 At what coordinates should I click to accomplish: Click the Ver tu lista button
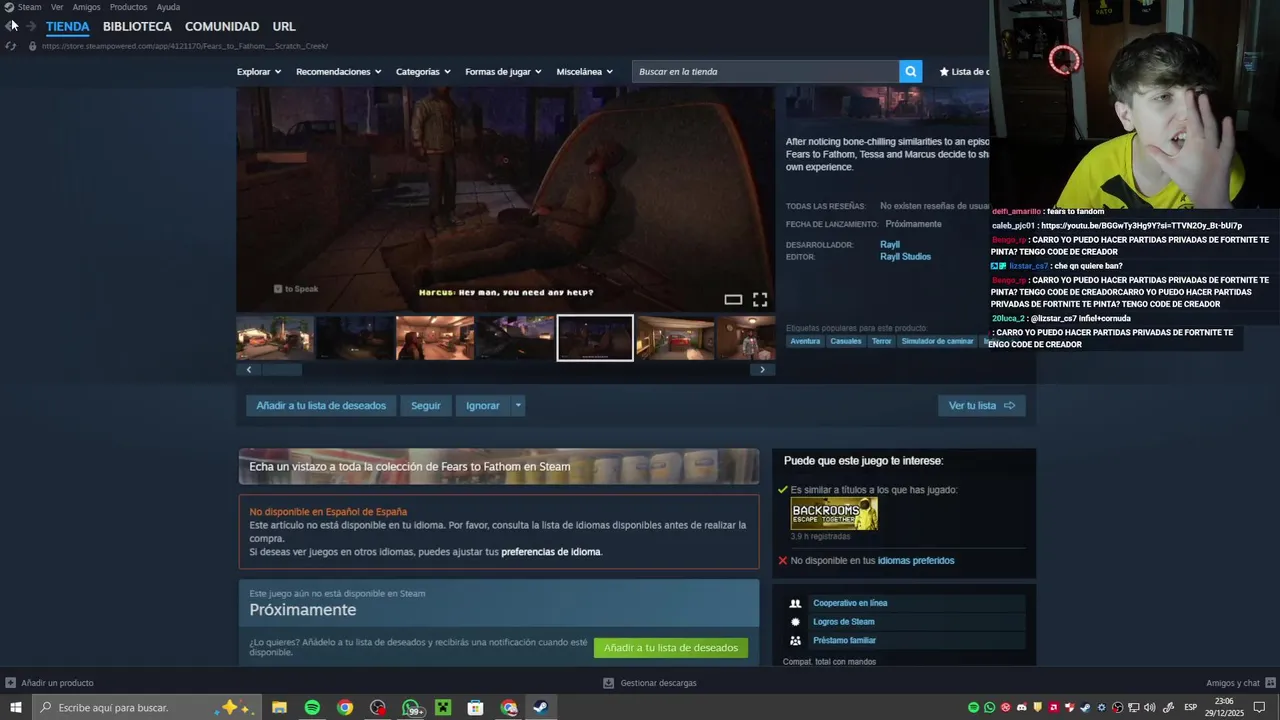point(981,405)
